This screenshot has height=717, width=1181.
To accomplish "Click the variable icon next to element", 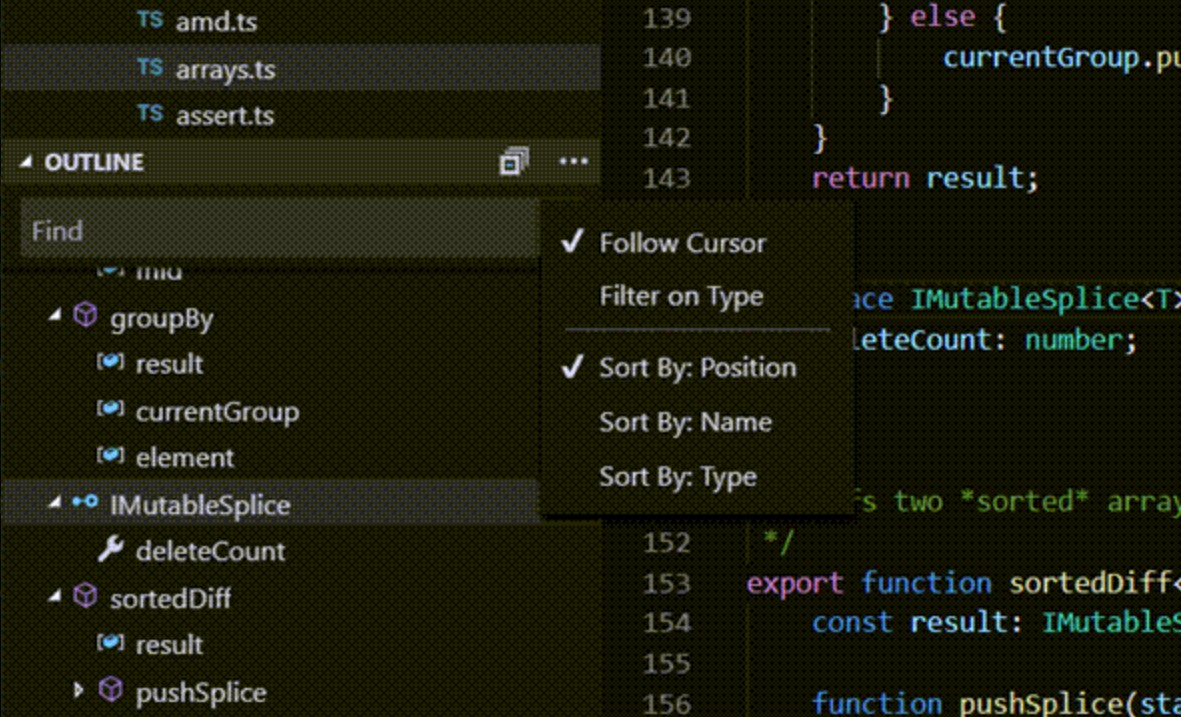I will click(110, 456).
